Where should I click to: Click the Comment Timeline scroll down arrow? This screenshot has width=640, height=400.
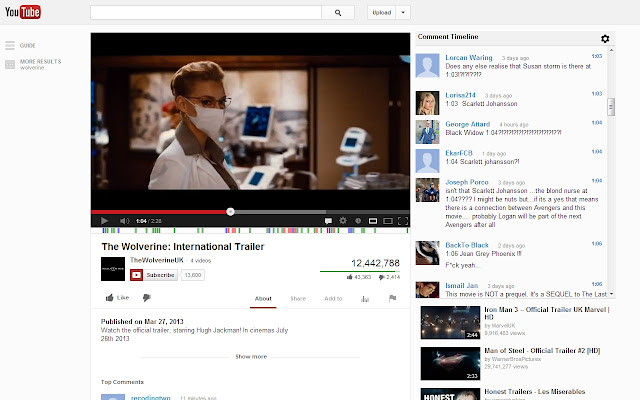point(611,294)
